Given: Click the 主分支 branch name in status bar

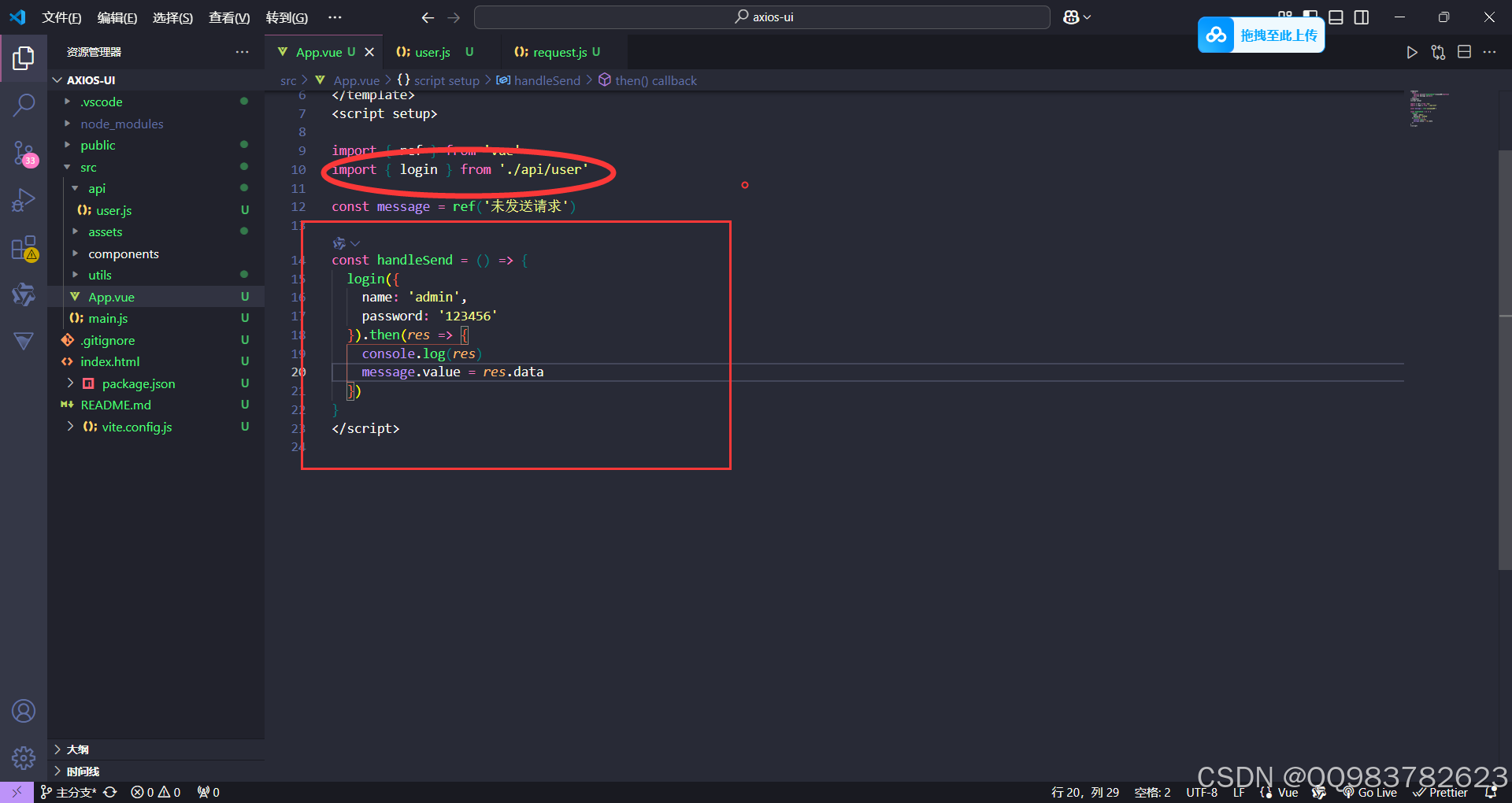Looking at the screenshot, I should click(x=69, y=792).
